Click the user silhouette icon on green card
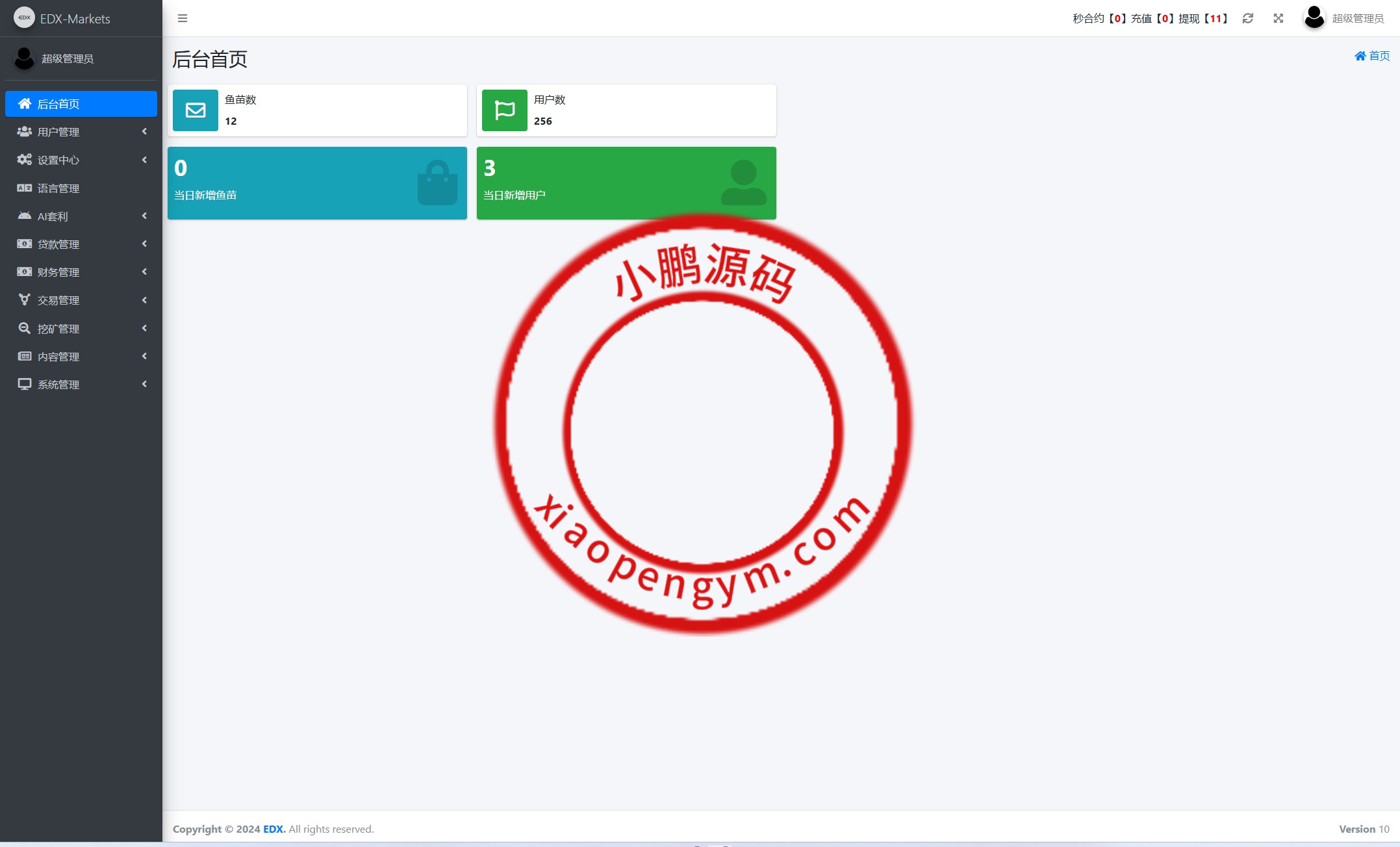Image resolution: width=1400 pixels, height=847 pixels. 743,183
